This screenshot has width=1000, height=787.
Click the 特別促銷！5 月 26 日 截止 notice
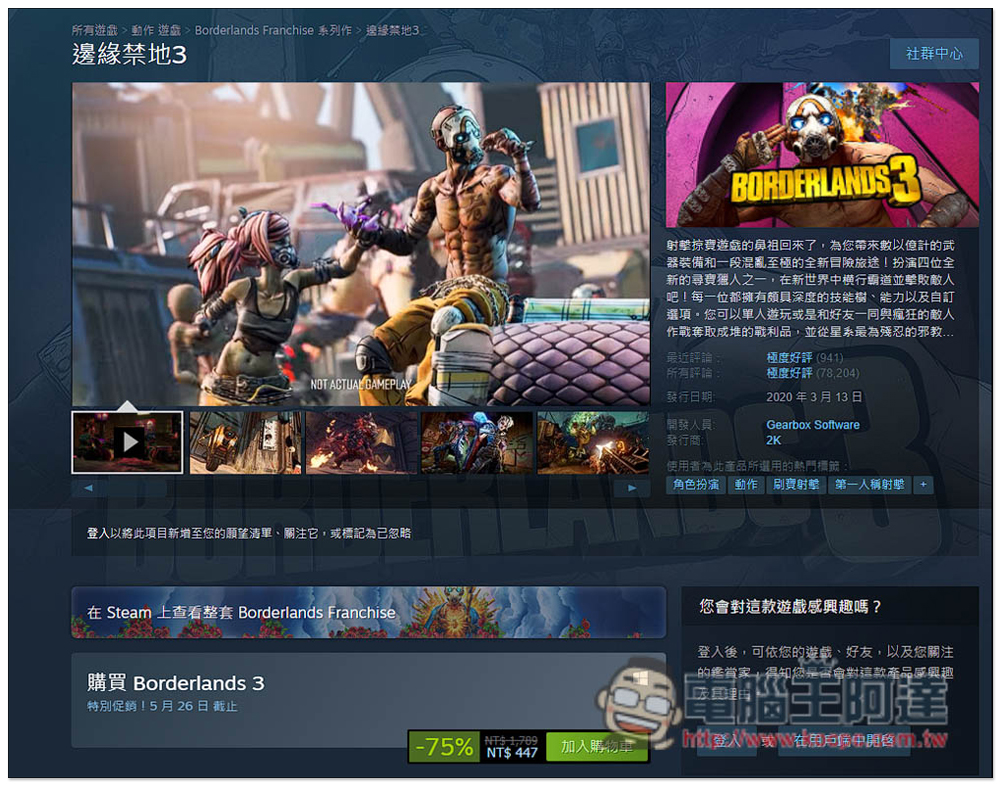pyautogui.click(x=162, y=706)
